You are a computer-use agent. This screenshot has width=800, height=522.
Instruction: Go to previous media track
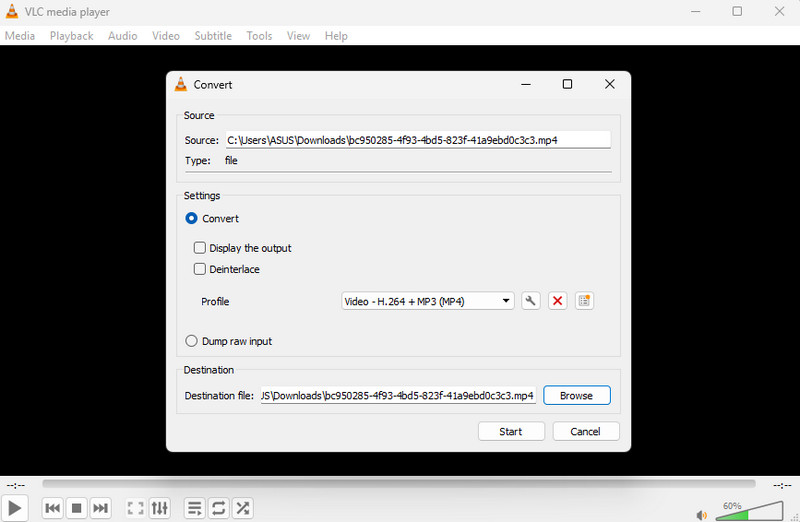pyautogui.click(x=53, y=508)
